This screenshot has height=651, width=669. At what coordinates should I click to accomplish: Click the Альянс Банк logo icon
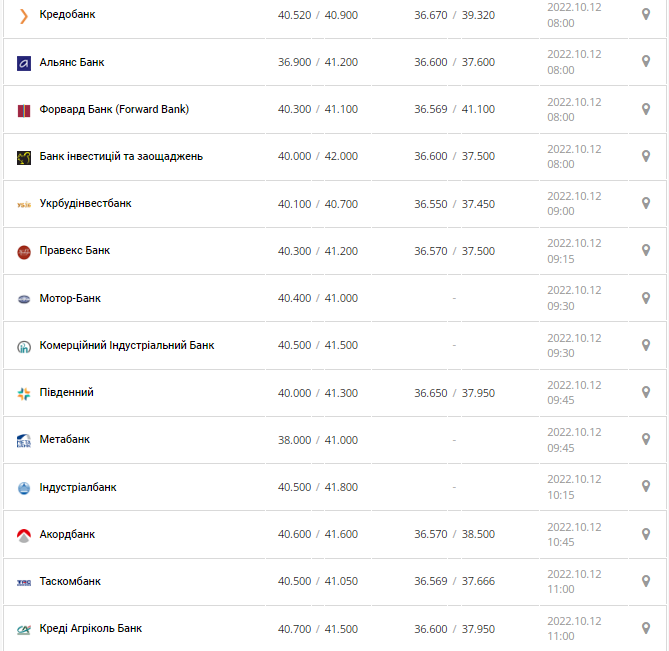pyautogui.click(x=24, y=64)
